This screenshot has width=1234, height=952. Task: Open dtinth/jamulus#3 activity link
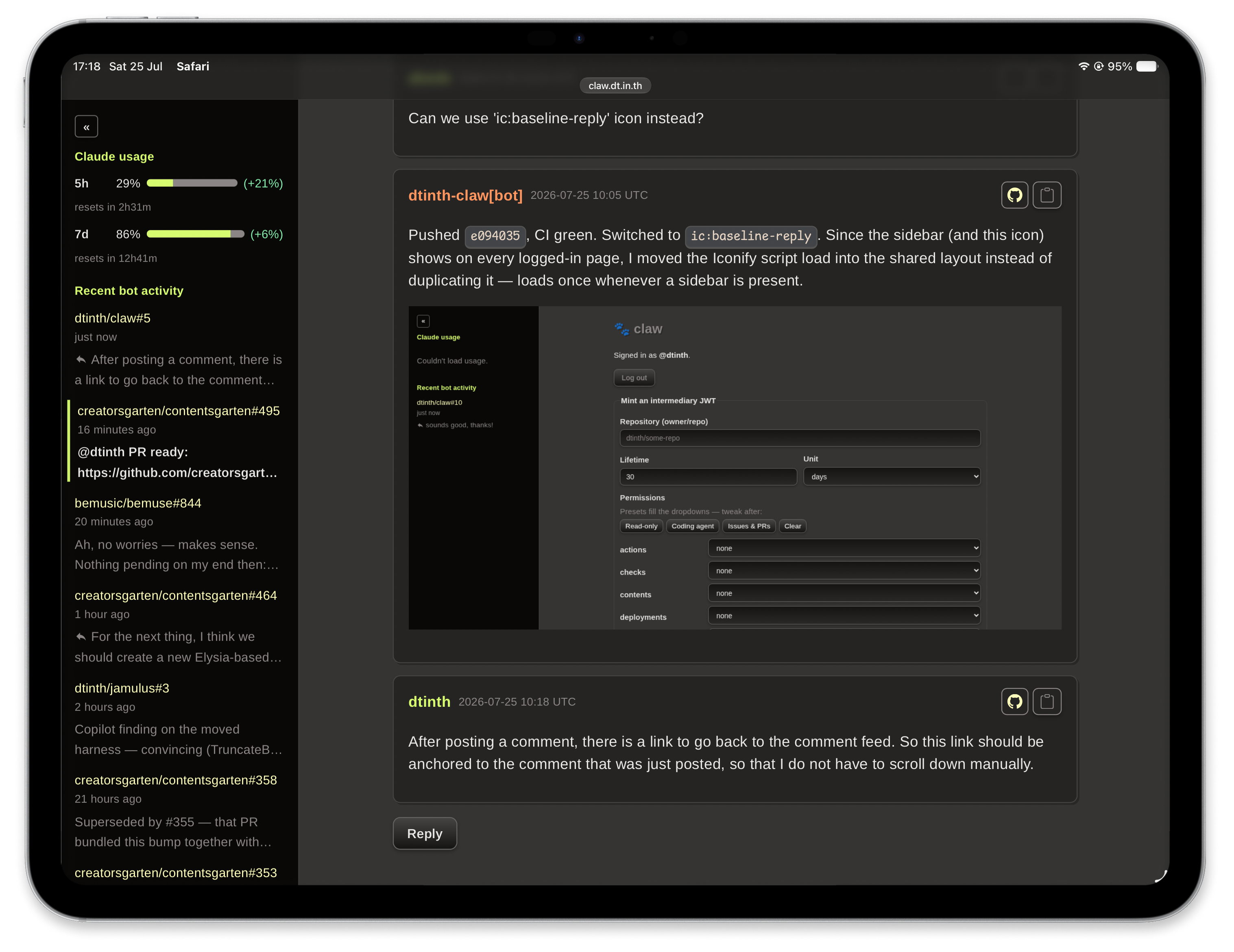point(122,688)
